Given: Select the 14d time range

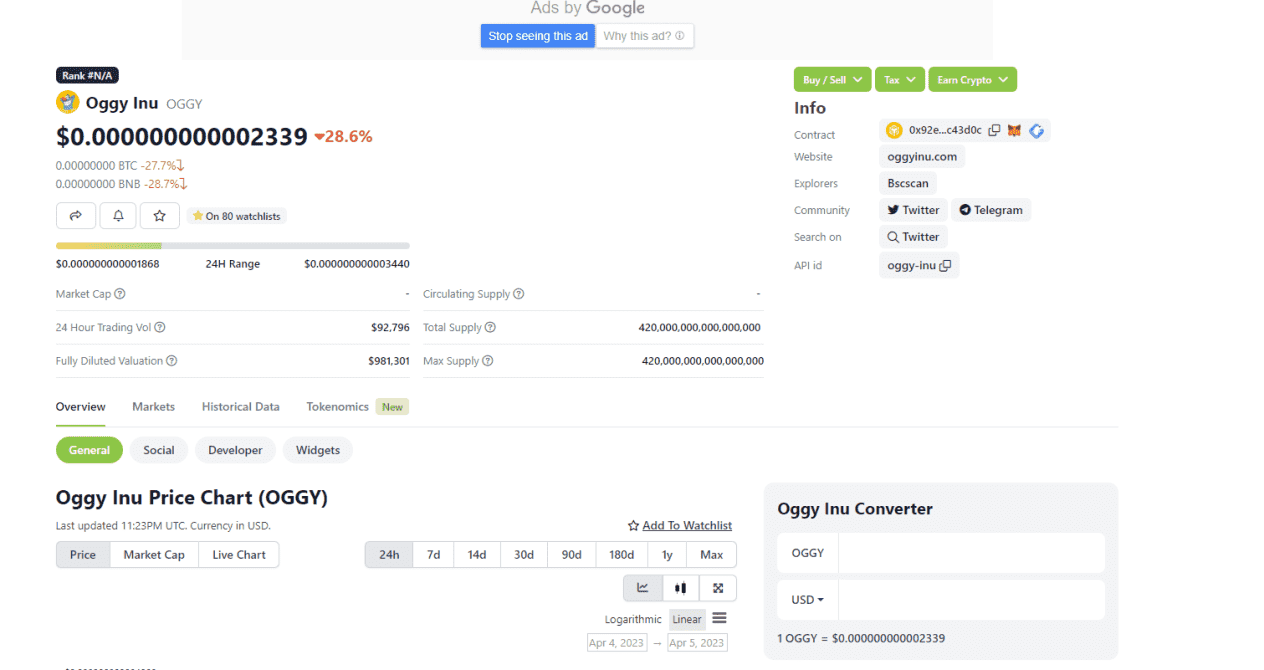Looking at the screenshot, I should [x=477, y=555].
